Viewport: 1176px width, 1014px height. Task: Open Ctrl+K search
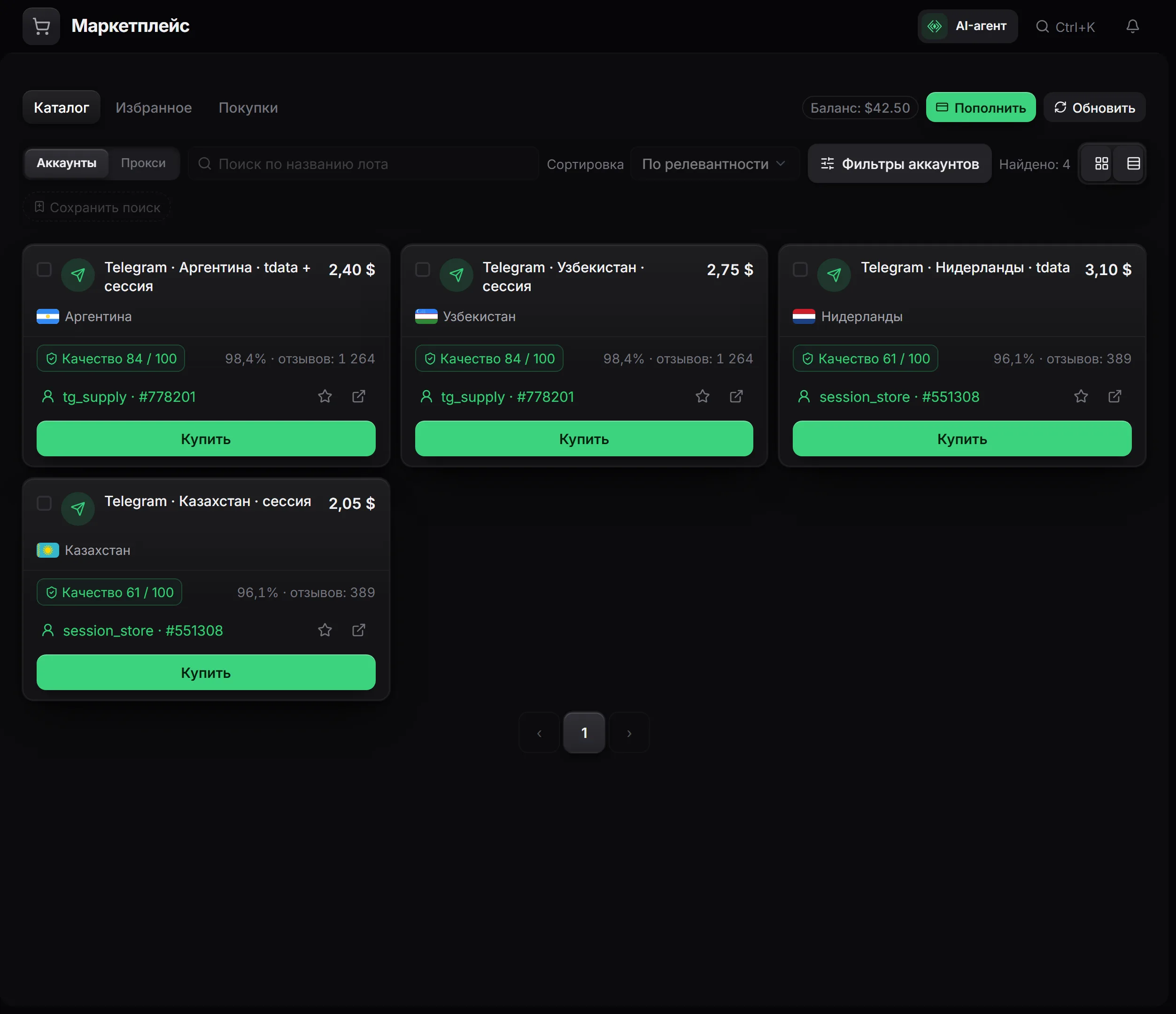tap(1065, 27)
